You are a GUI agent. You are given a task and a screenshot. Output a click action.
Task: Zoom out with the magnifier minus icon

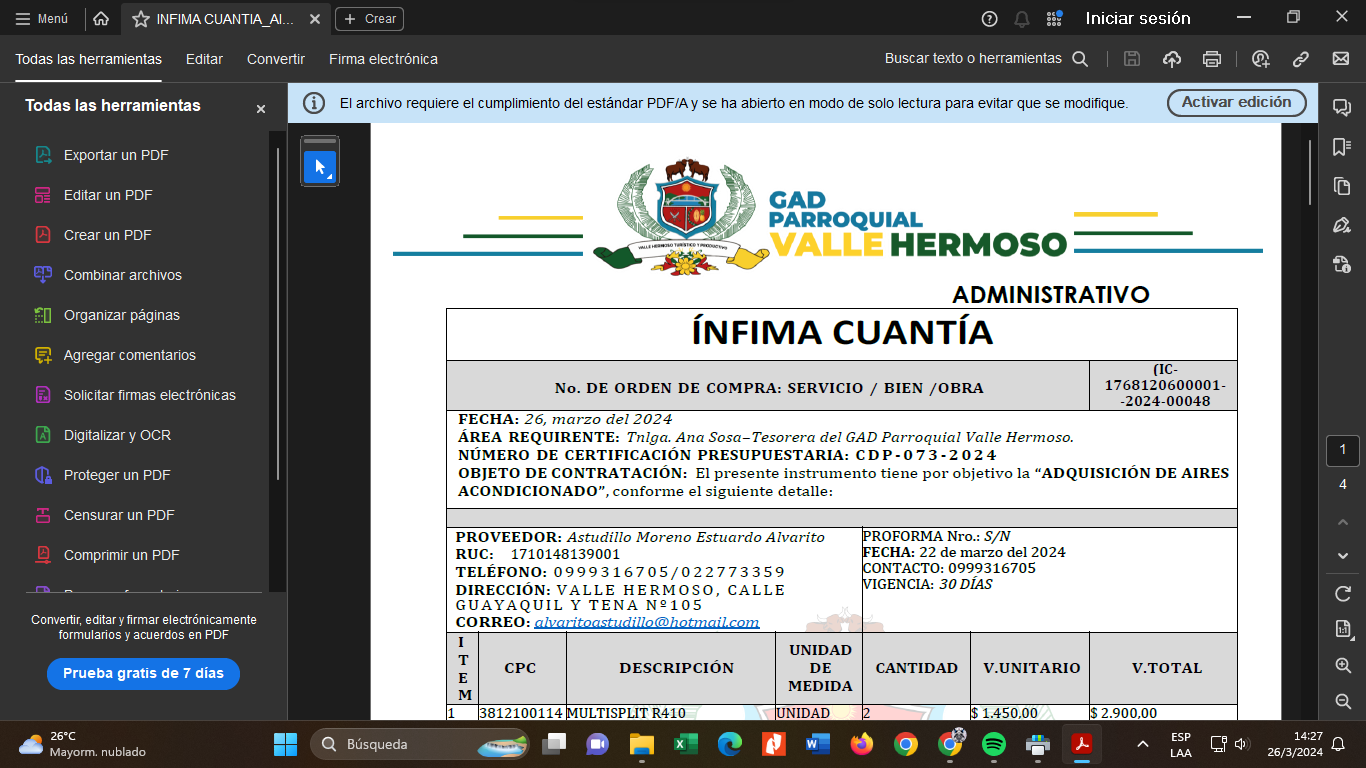click(1343, 701)
